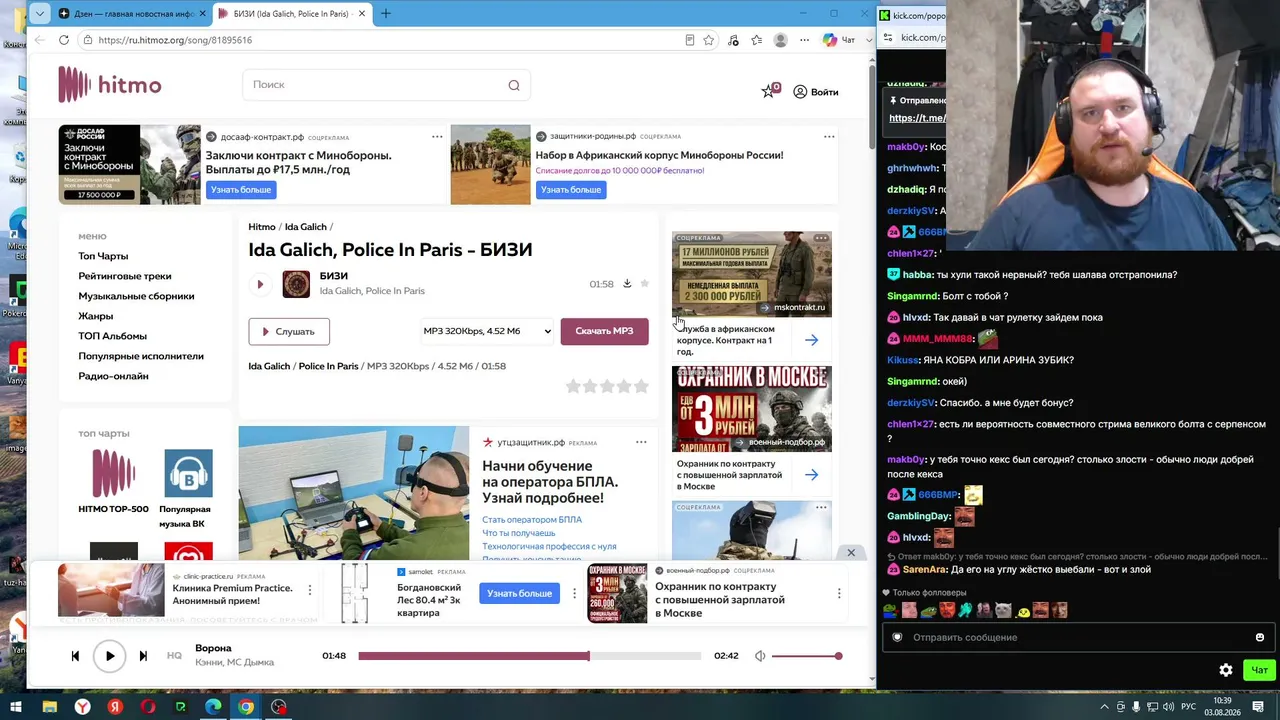Open options for the досааф-контракт.рф ad
The height and width of the screenshot is (720, 1280).
coord(437,137)
